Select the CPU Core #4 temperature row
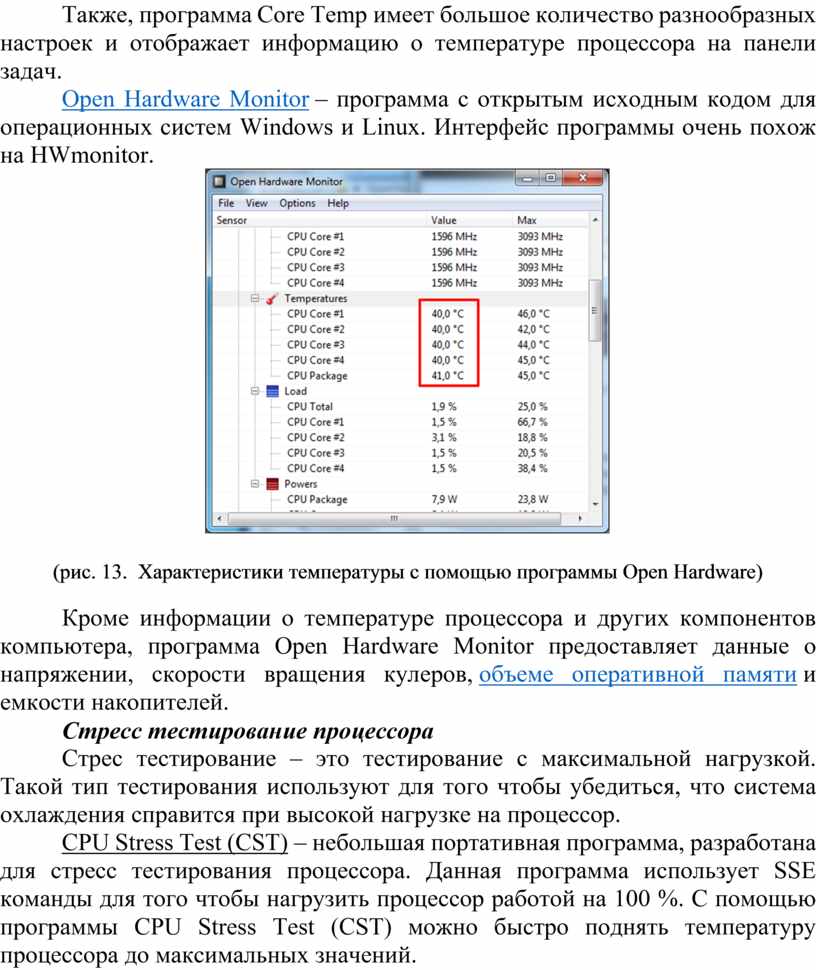The image size is (816, 970). click(x=401, y=360)
